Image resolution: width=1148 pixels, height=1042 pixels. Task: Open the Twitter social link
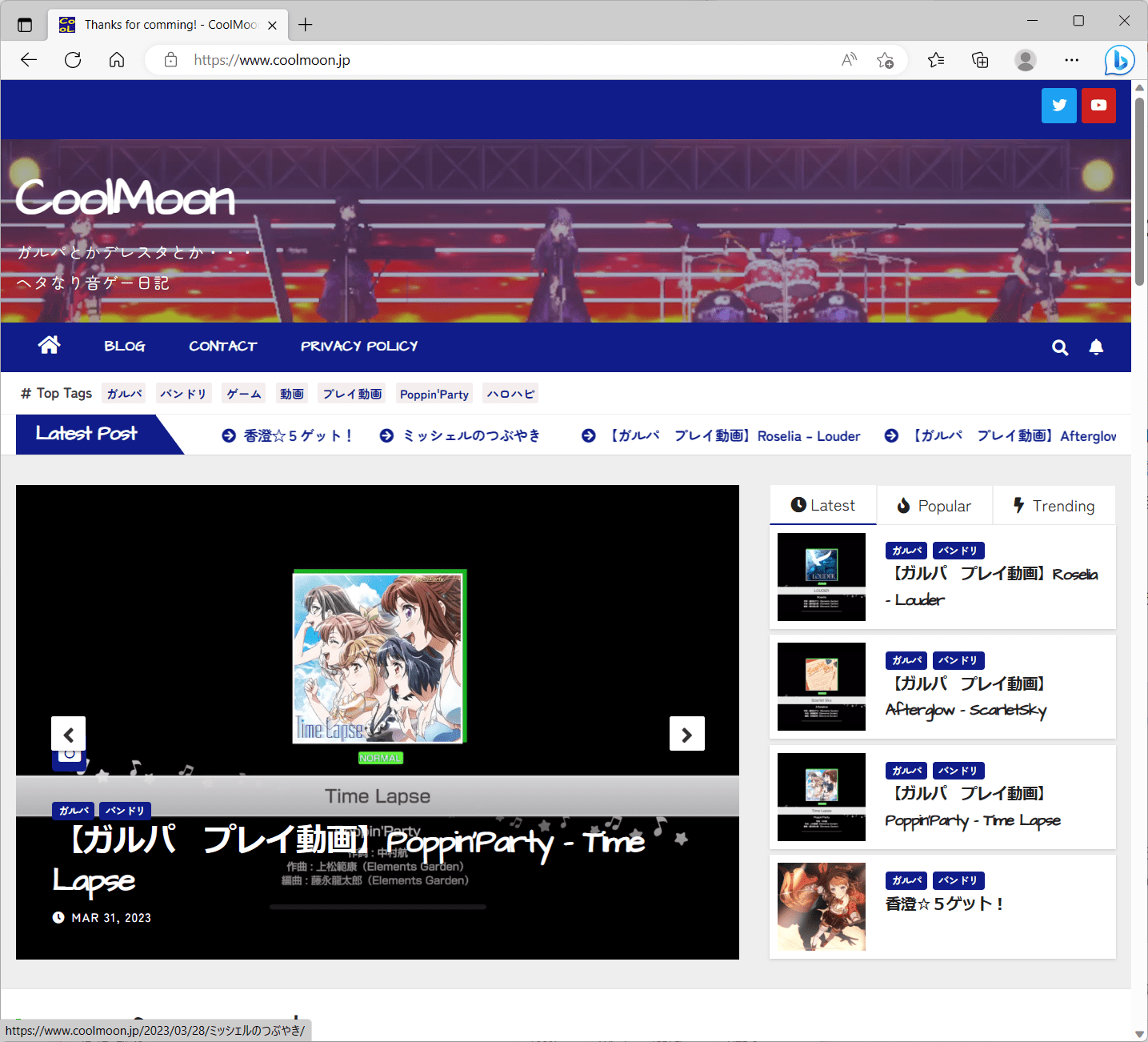(1058, 106)
